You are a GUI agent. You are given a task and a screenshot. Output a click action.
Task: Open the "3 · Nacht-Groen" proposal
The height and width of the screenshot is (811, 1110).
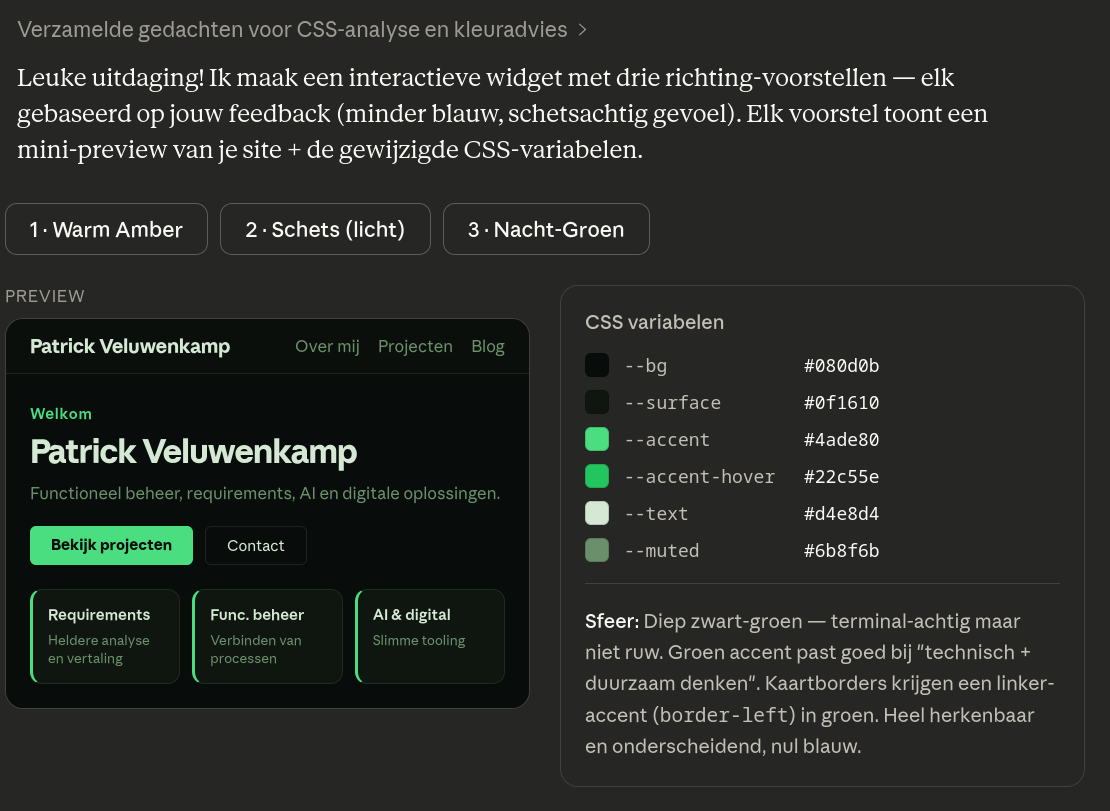click(x=546, y=229)
